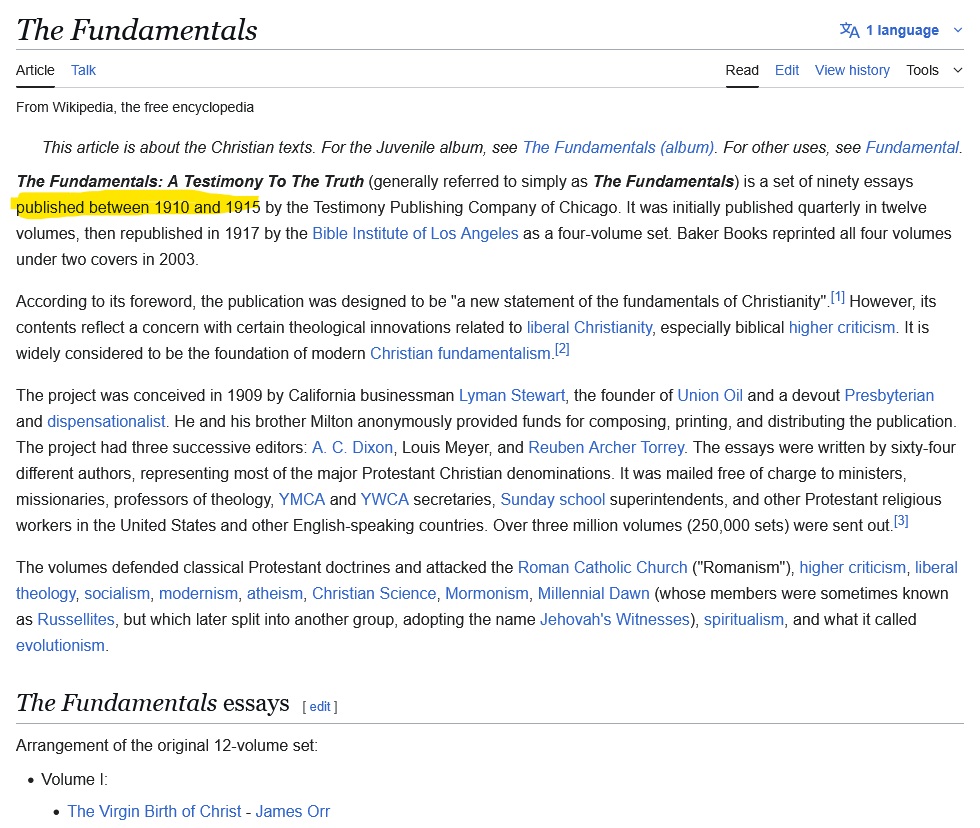Follow the Mormonism link

coord(486,594)
